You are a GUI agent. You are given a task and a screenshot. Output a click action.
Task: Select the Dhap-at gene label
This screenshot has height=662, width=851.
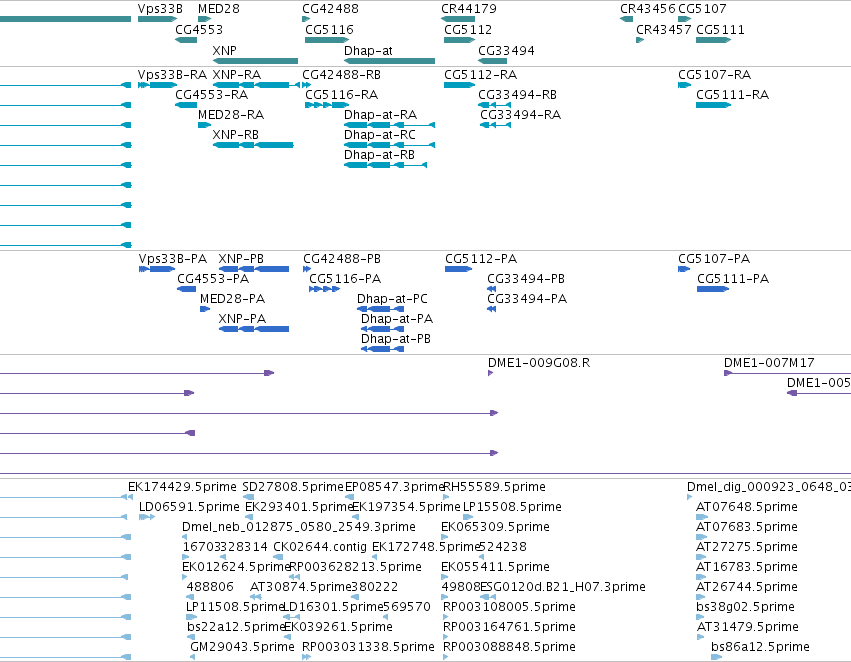click(368, 50)
